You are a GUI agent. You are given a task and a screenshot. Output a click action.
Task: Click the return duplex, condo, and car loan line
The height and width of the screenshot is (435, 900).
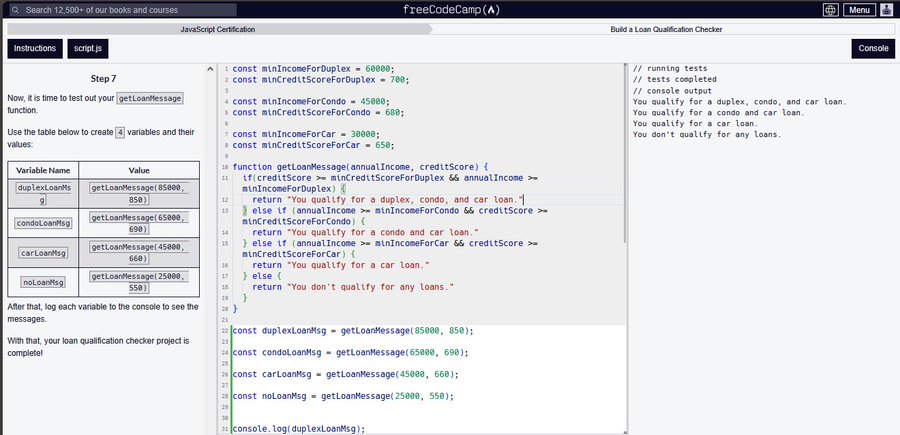click(388, 200)
